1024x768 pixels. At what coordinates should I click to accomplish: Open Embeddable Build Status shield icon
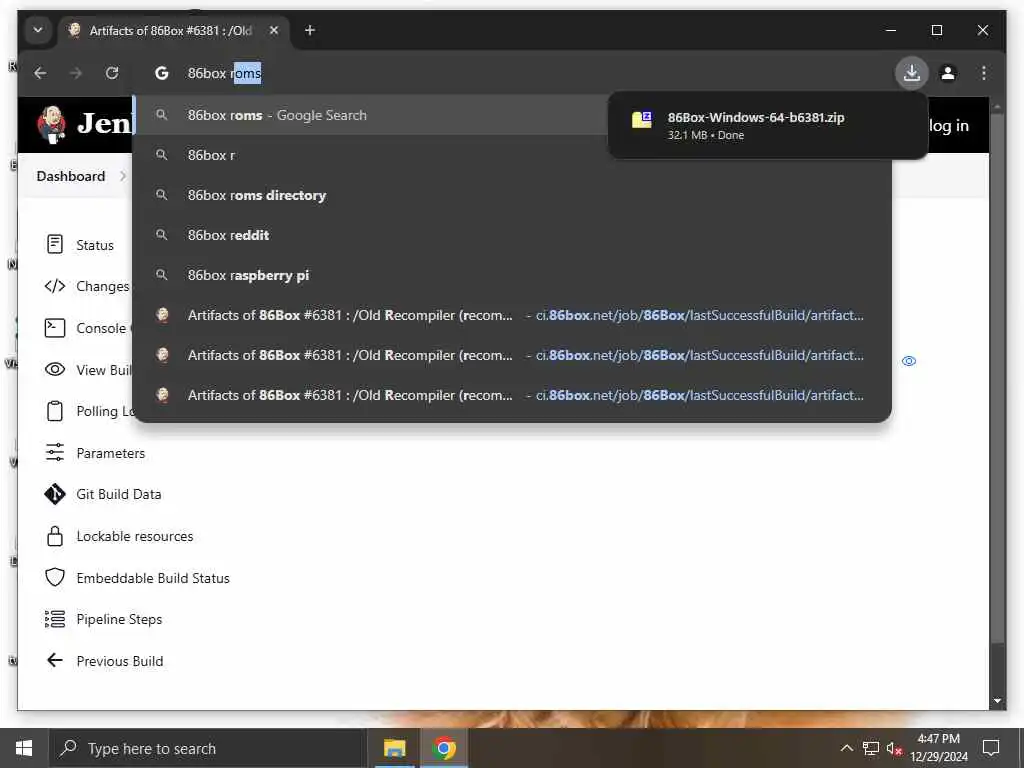[55, 577]
